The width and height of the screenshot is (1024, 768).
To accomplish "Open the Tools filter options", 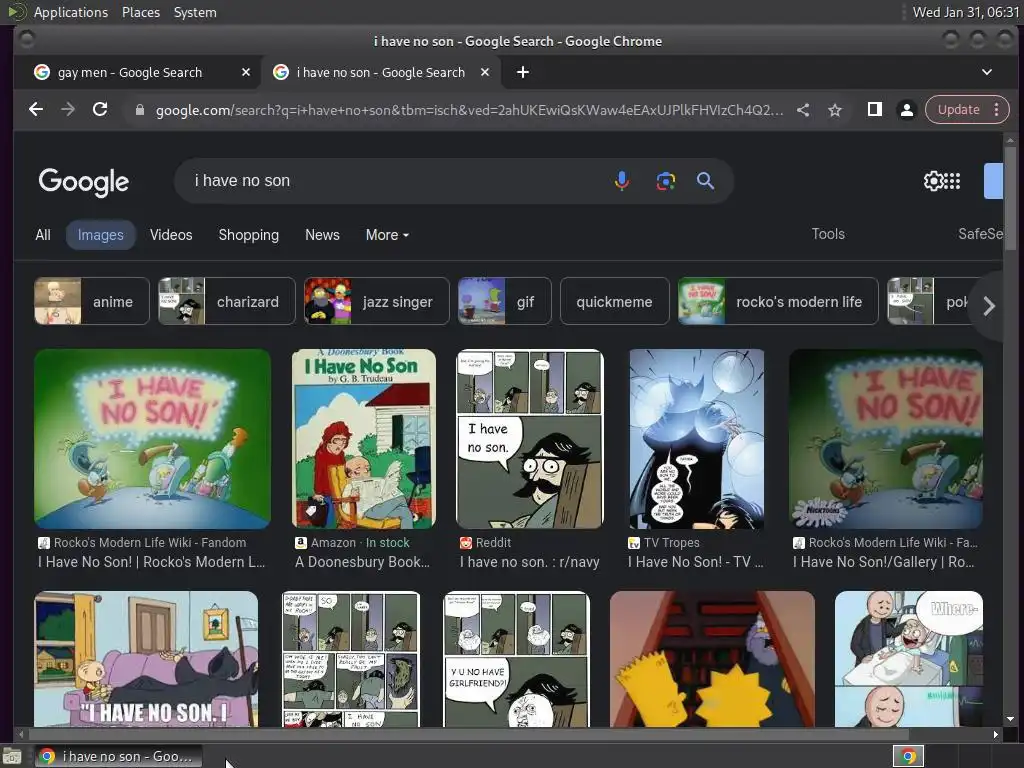I will 828,234.
